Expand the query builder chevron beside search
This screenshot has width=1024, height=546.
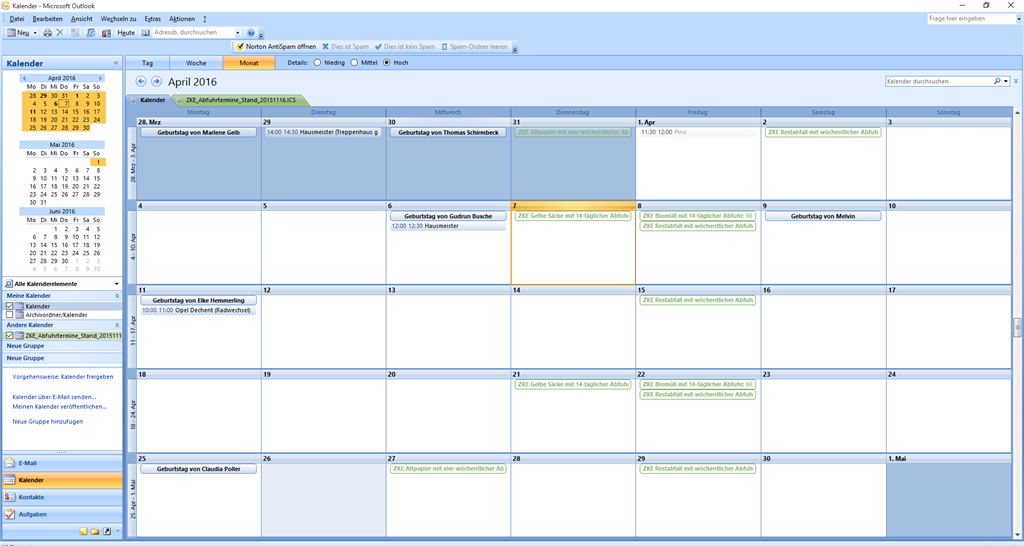[x=1016, y=81]
